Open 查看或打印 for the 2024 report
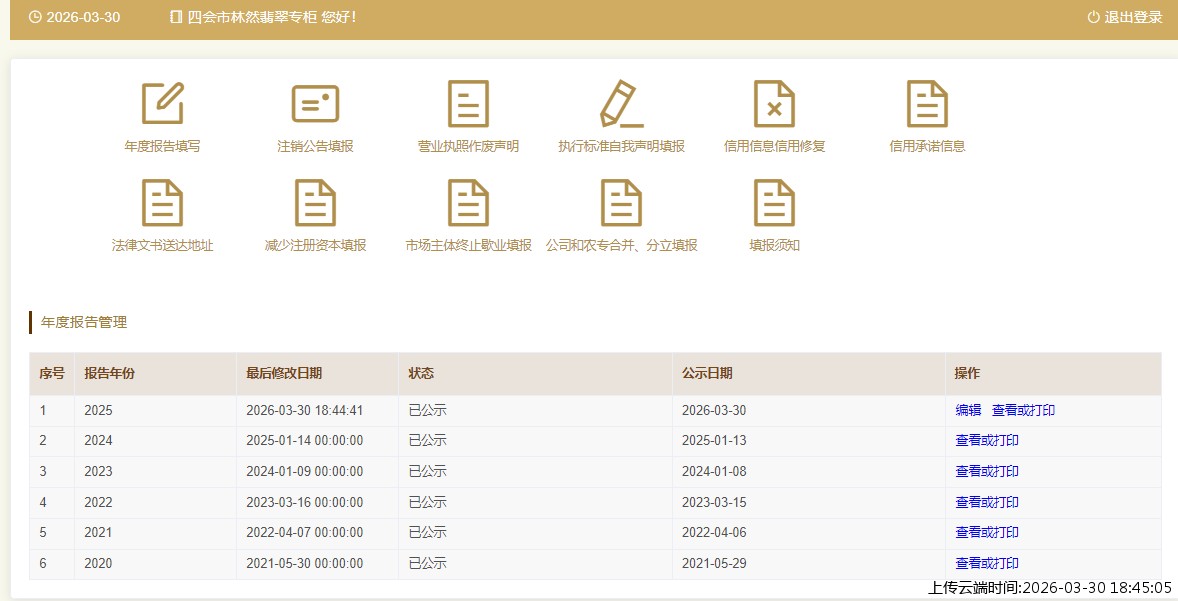The height and width of the screenshot is (601, 1178). coord(987,440)
